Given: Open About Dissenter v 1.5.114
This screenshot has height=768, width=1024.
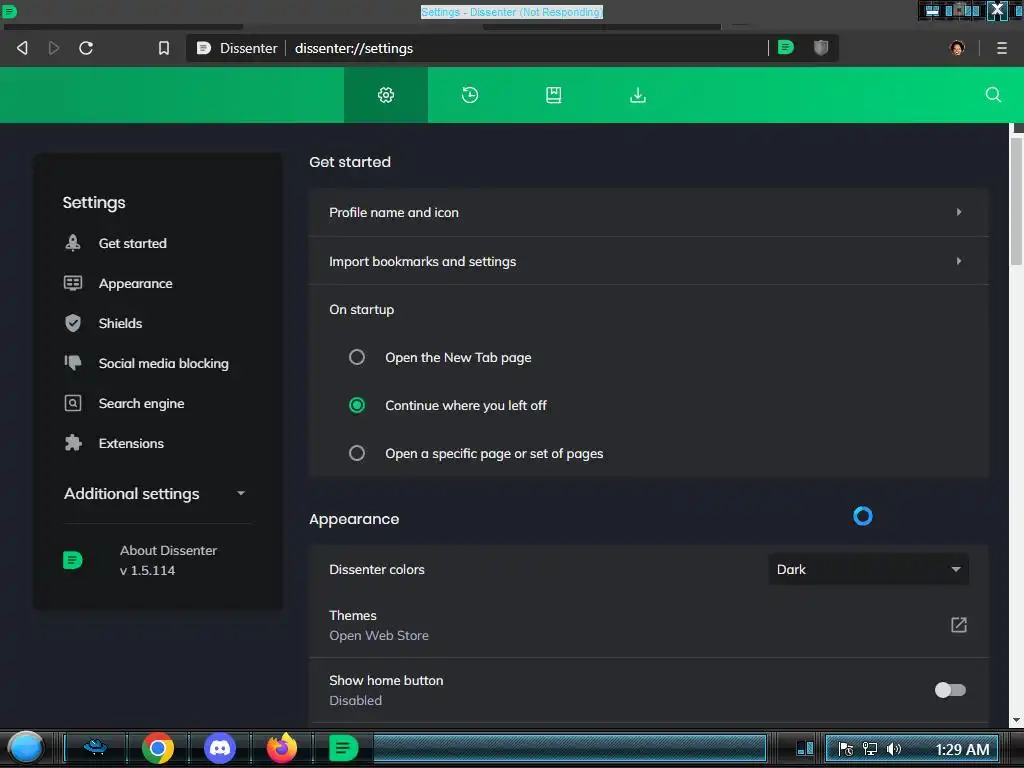Looking at the screenshot, I should (168, 560).
